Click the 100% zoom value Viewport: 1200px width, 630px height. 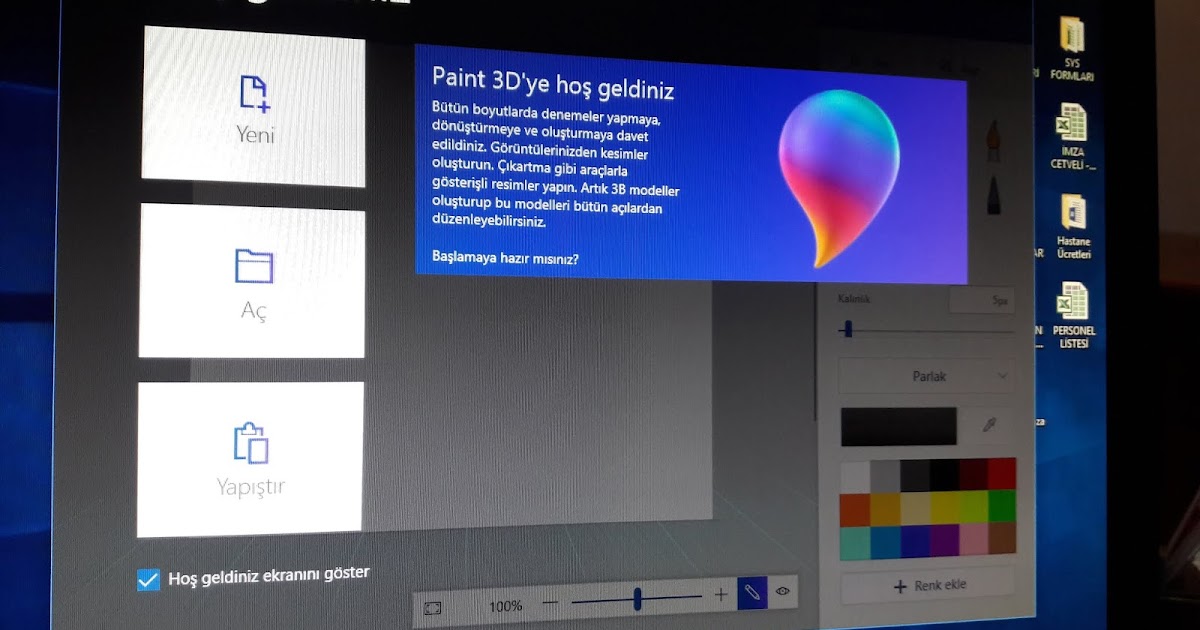[x=505, y=606]
